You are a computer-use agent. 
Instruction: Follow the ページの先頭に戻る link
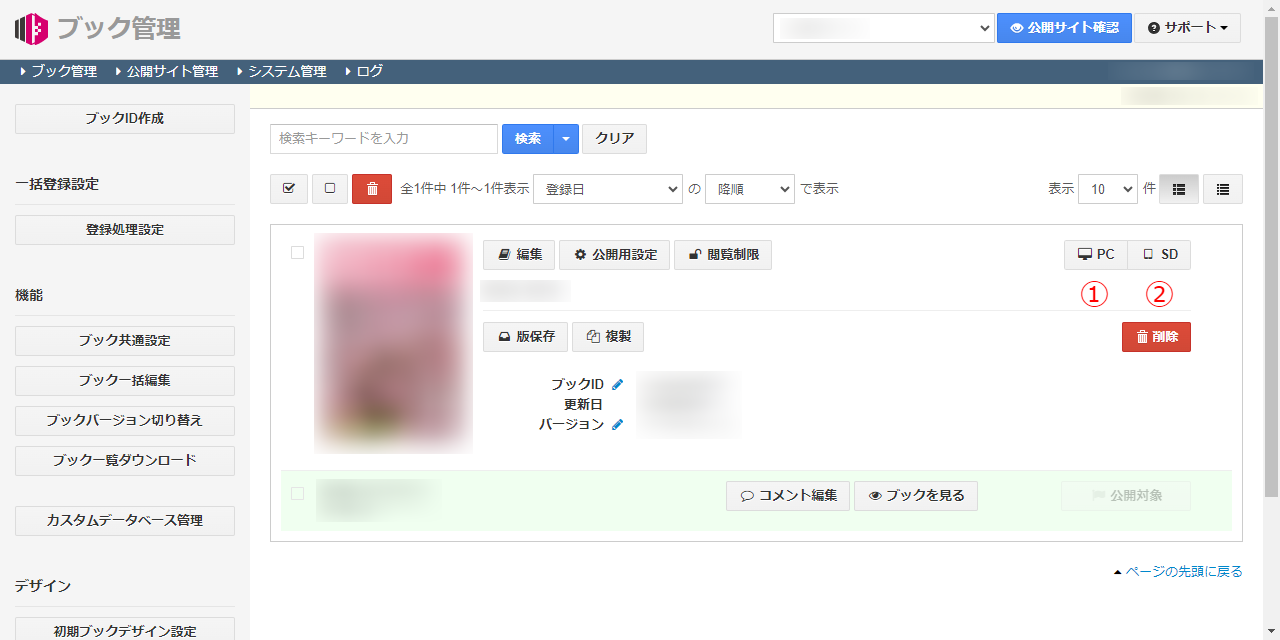[1183, 572]
